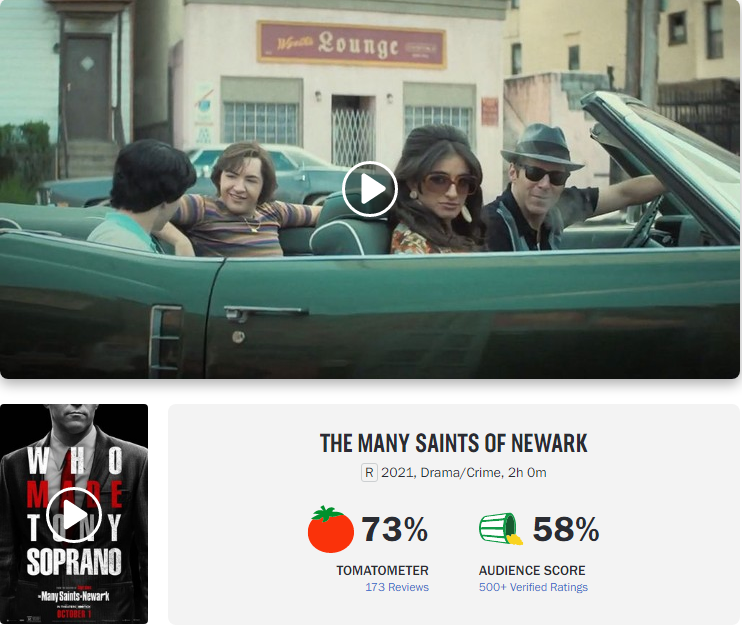Click the woman wearing large sunglasses
The height and width of the screenshot is (625, 742).
[438, 189]
